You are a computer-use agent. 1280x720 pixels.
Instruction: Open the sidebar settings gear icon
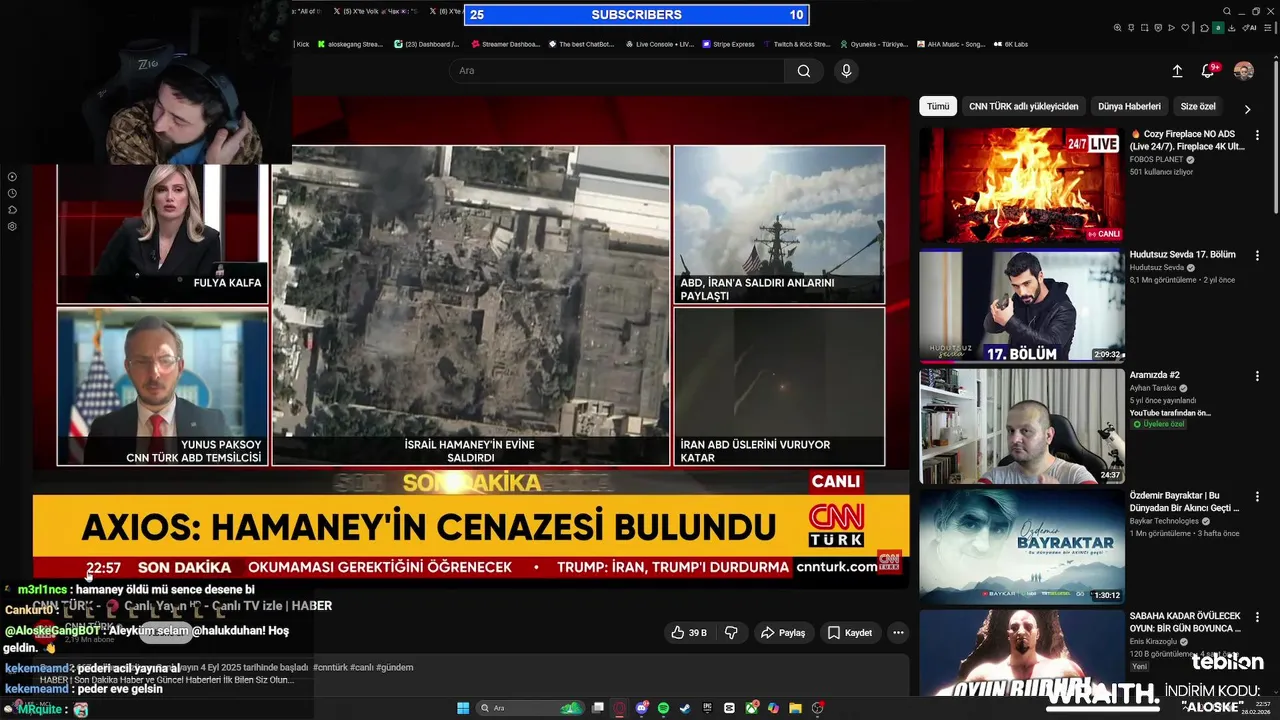(x=12, y=226)
